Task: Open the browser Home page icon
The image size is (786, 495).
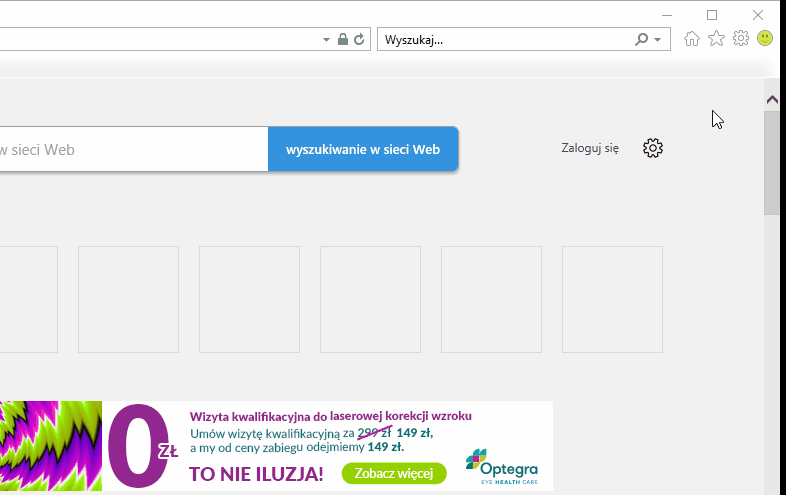Action: tap(692, 39)
